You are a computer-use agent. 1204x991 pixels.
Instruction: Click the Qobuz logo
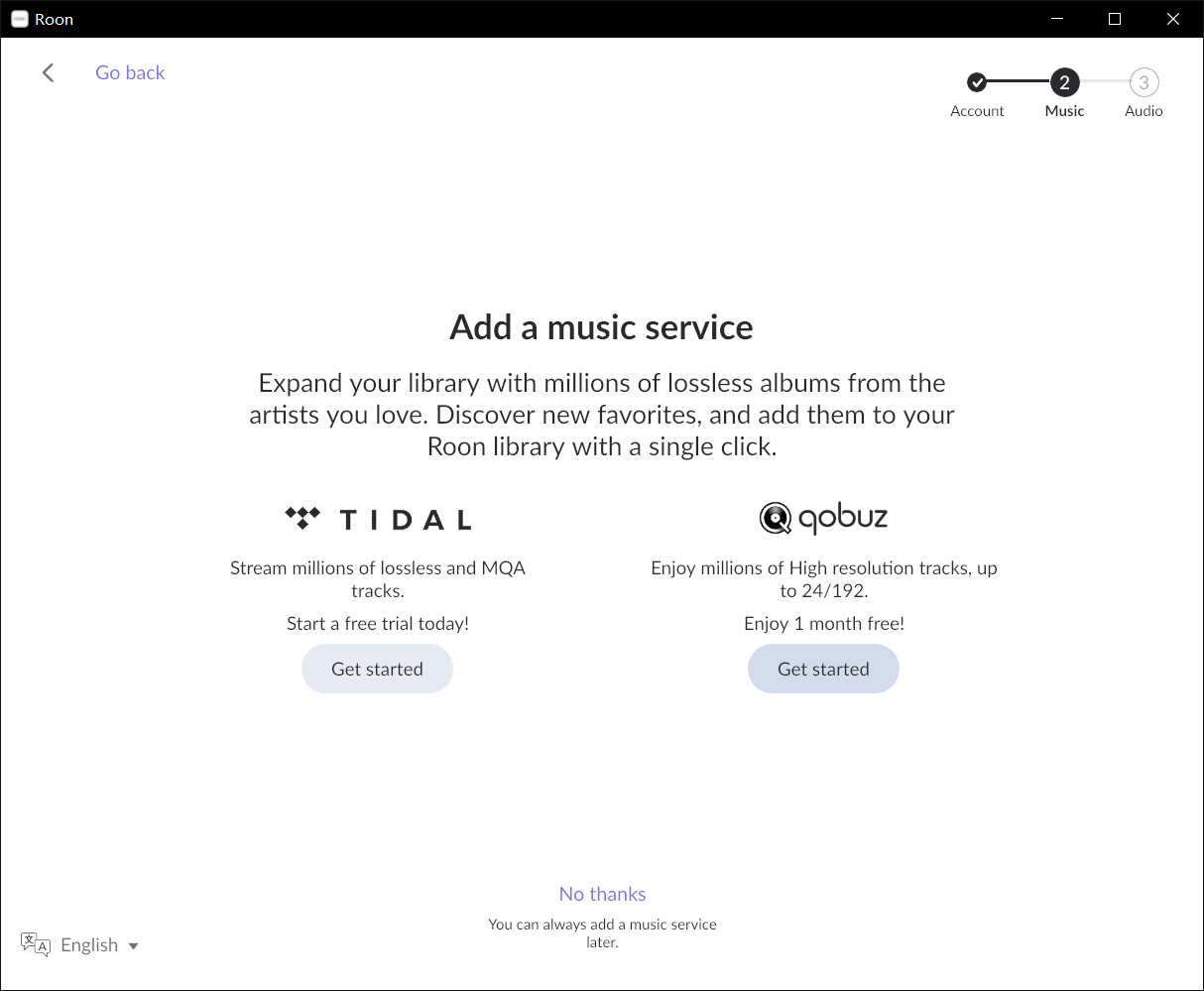click(x=823, y=518)
